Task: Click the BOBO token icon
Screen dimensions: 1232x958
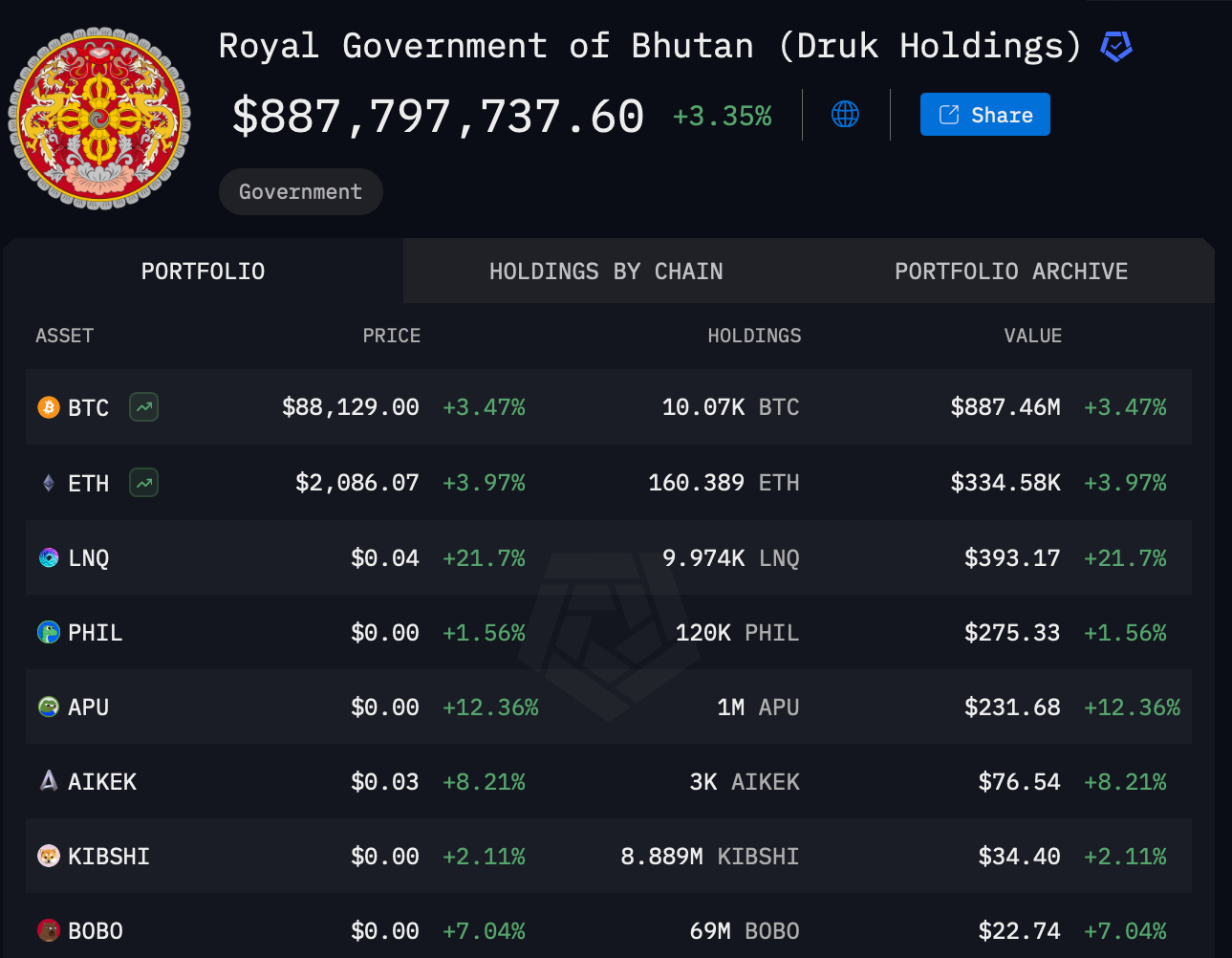Action: click(48, 930)
